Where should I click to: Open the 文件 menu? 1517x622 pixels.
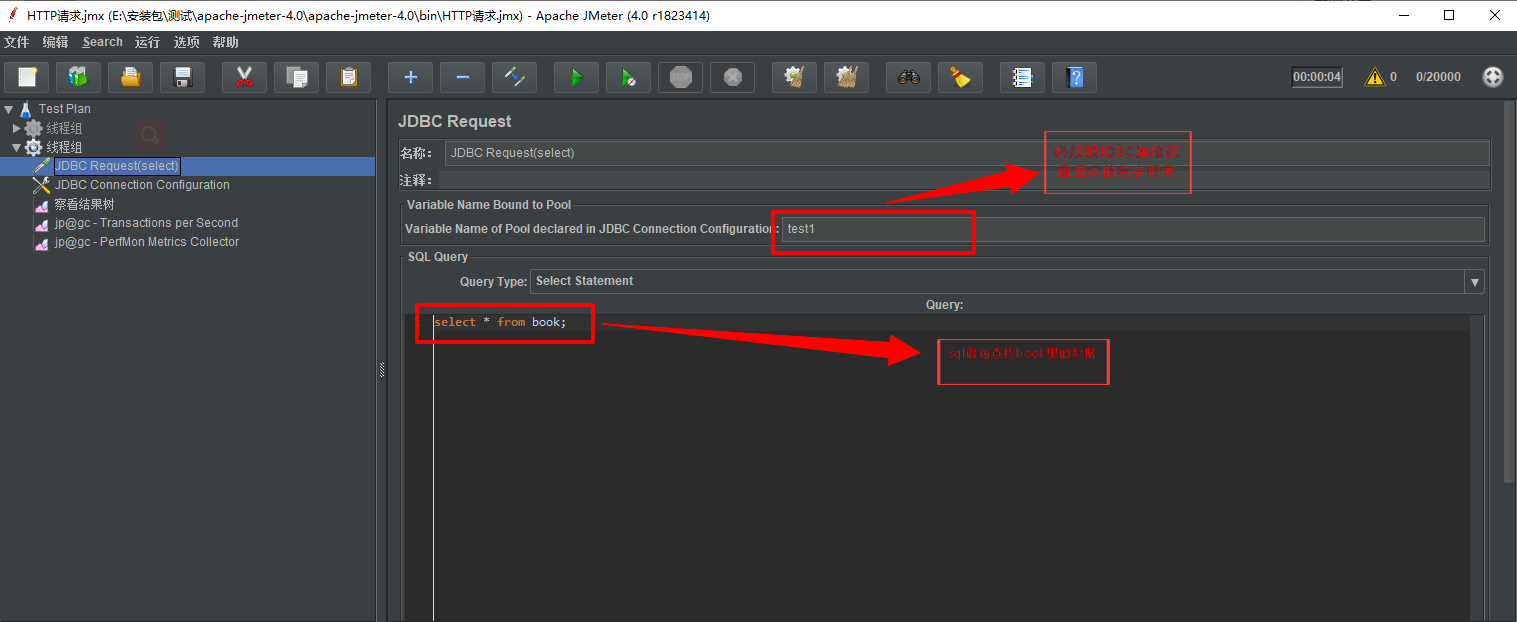tap(17, 42)
